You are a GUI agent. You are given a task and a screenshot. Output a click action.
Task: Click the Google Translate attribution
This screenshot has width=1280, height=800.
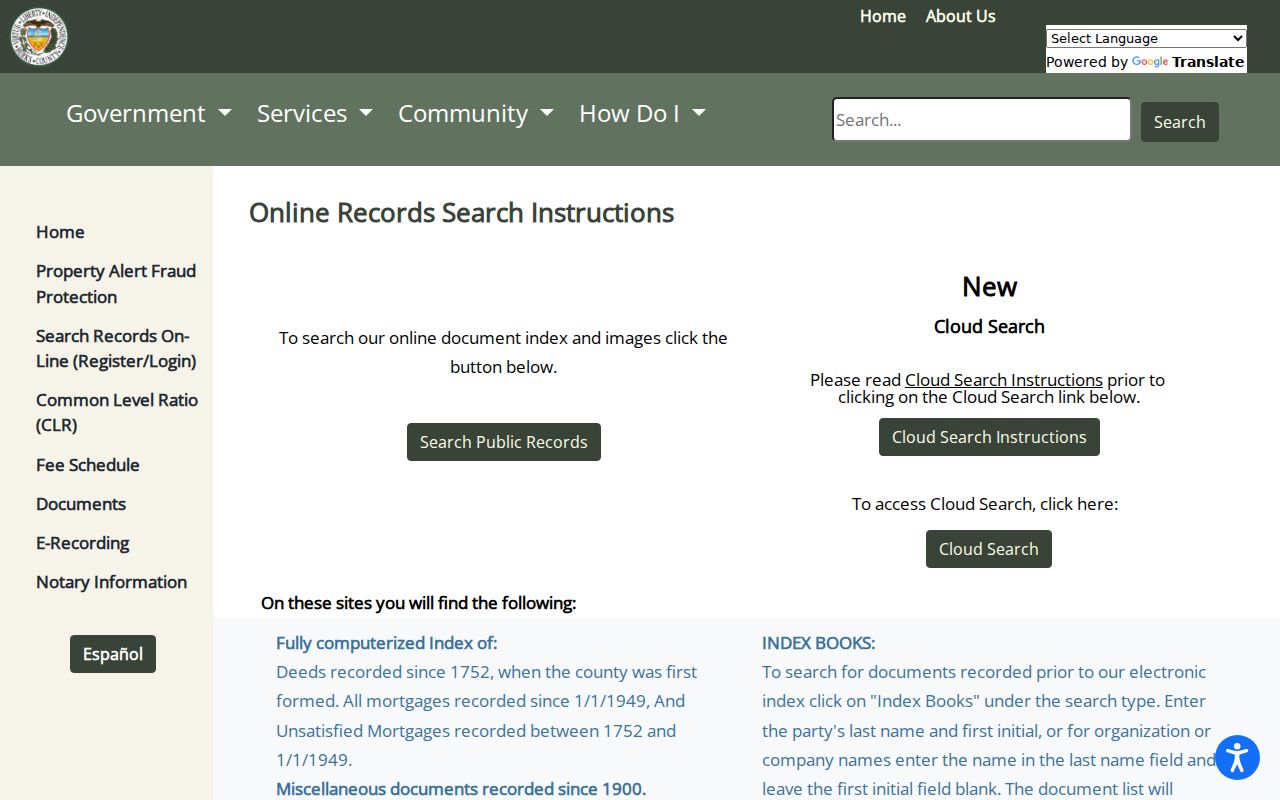click(x=1146, y=62)
